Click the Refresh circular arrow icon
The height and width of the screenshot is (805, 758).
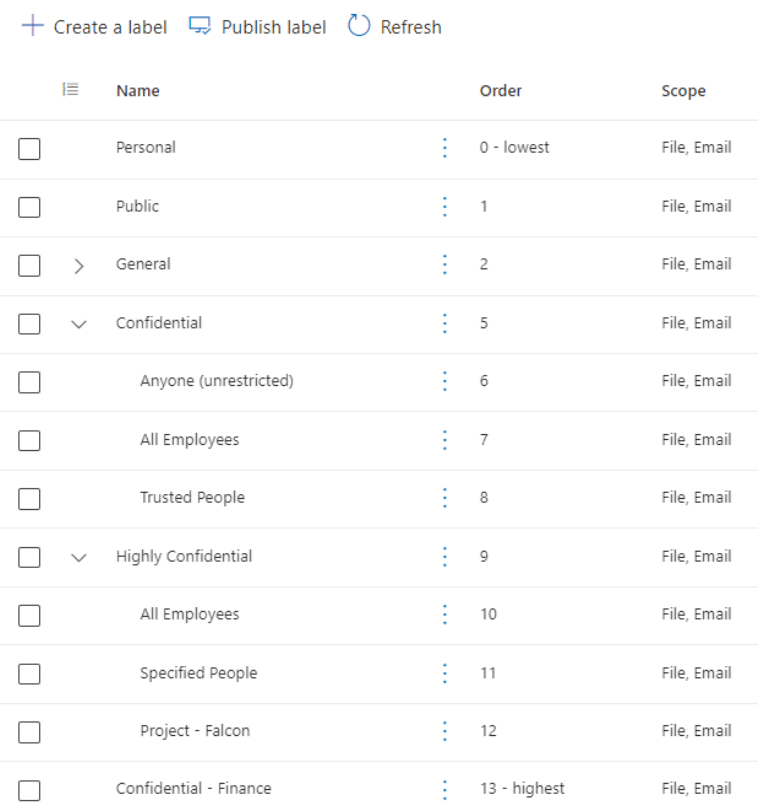click(357, 27)
